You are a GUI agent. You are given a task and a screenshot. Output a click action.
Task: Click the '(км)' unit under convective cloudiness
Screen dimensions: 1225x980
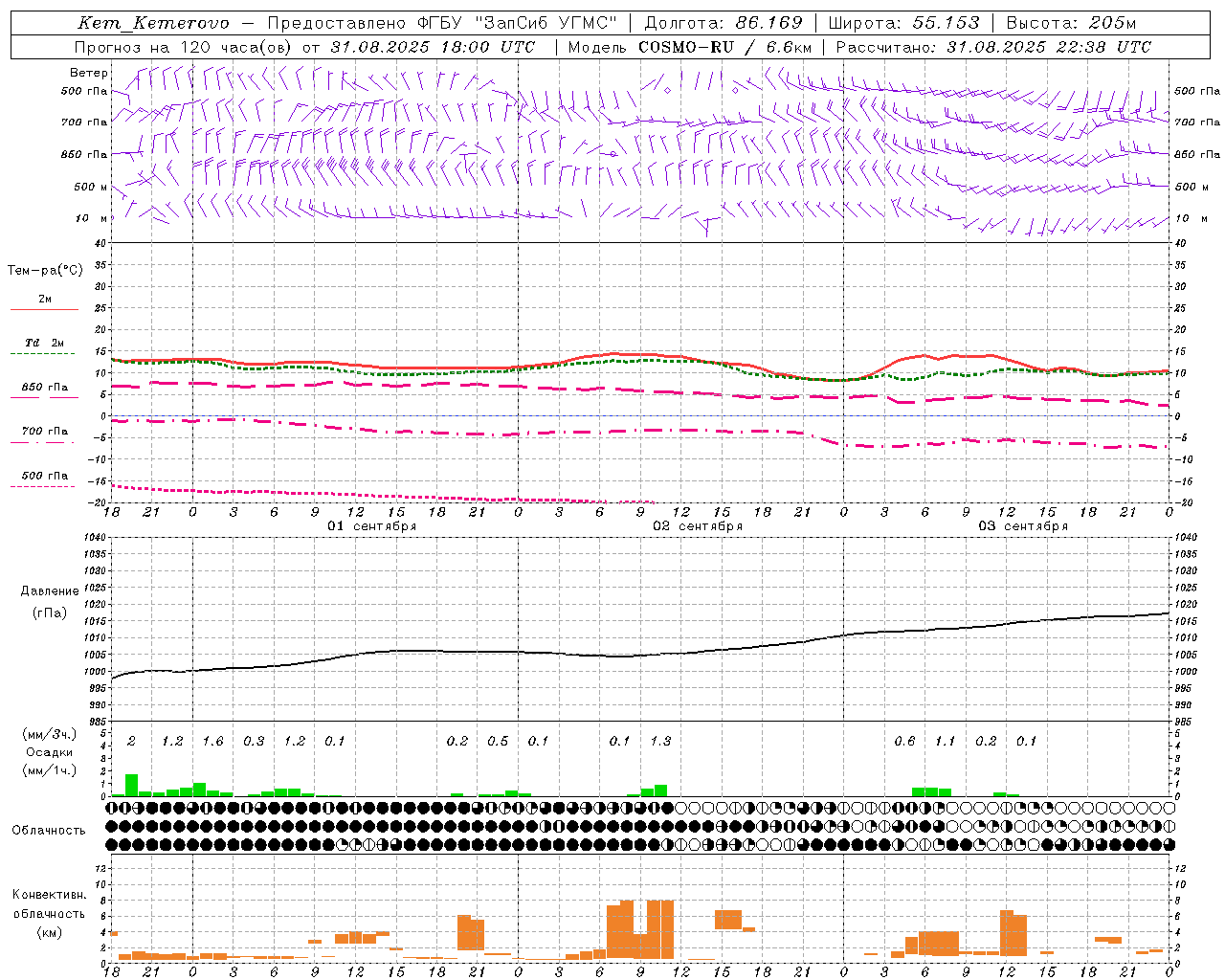(50, 932)
